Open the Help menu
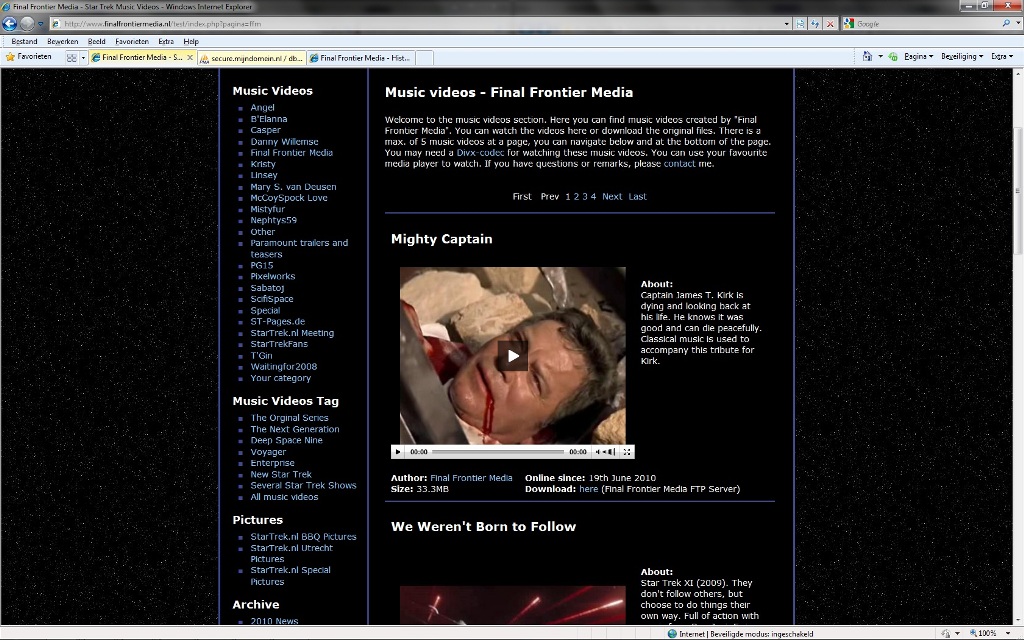 (191, 41)
